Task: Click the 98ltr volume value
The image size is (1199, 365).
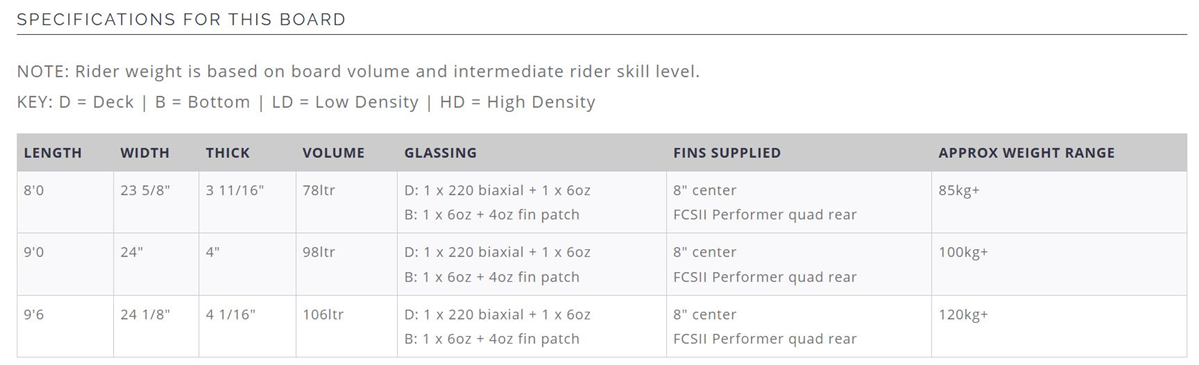Action: (x=319, y=253)
